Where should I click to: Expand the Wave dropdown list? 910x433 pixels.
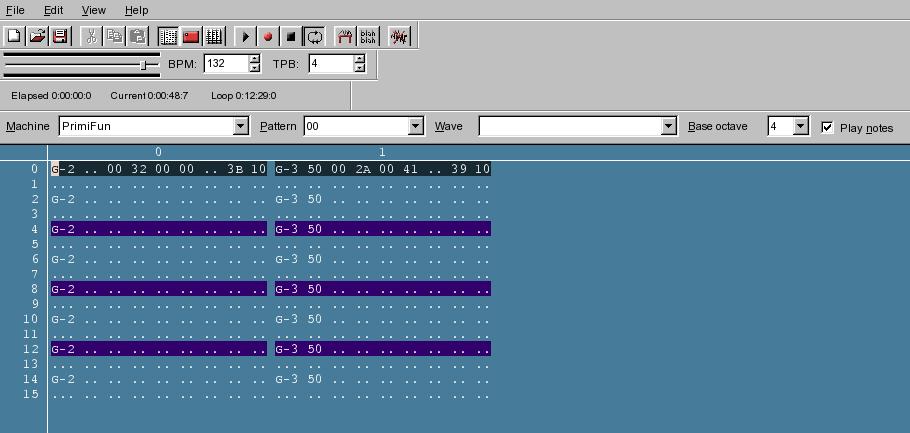[x=669, y=126]
